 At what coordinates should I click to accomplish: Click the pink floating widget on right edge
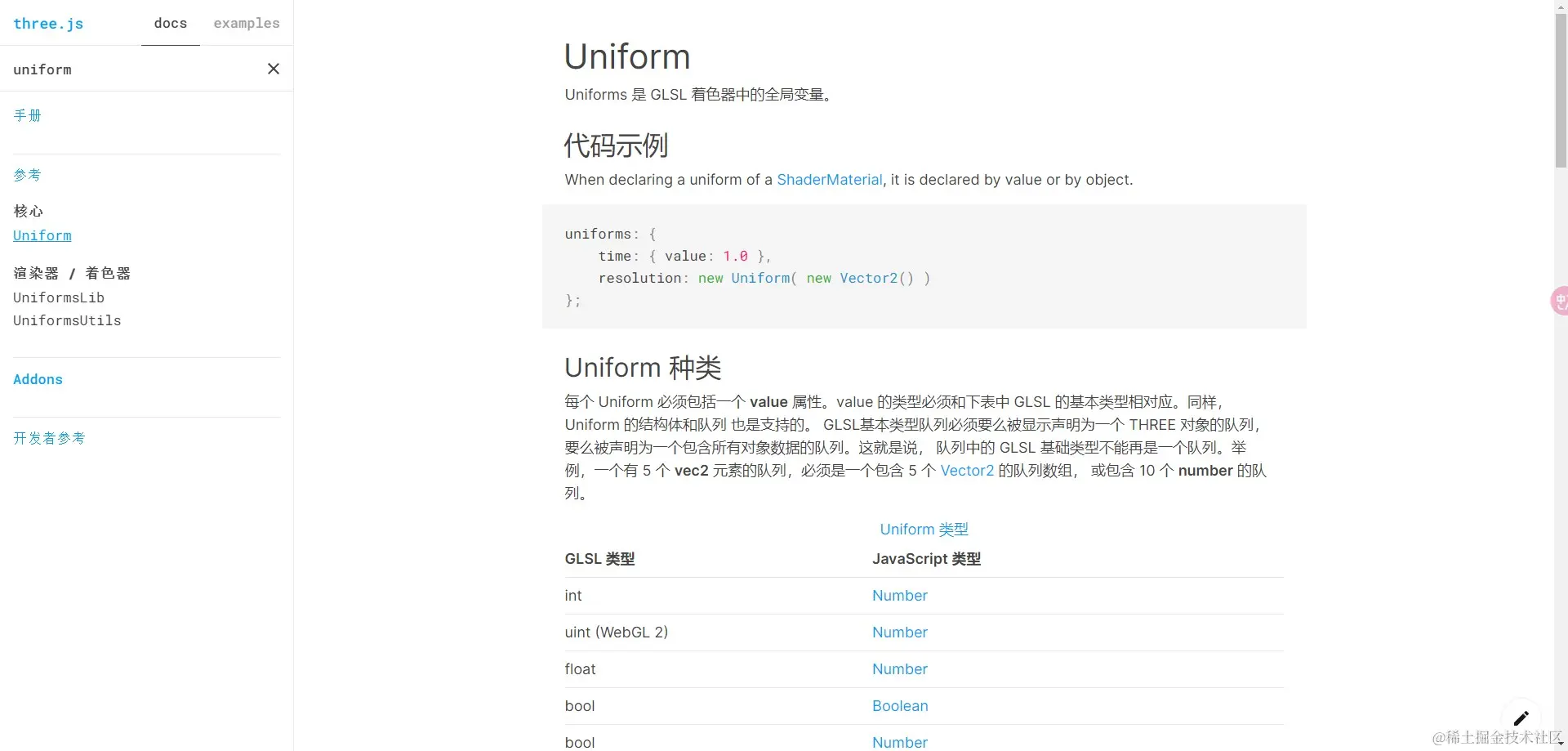pyautogui.click(x=1560, y=301)
